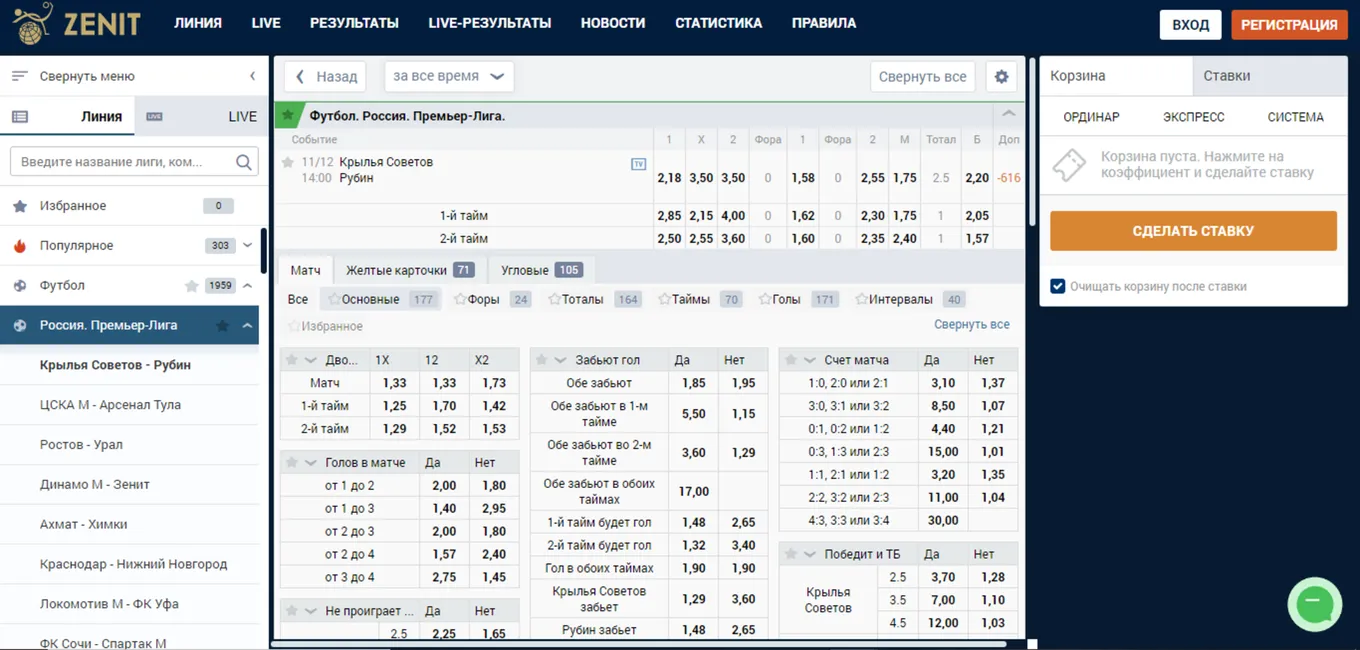Open the live chat bubble
1360x650 pixels.
[x=1314, y=604]
